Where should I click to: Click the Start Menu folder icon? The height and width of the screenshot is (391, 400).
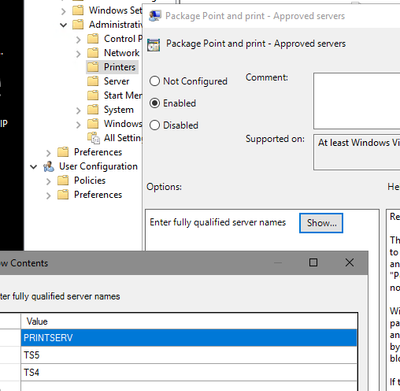coord(93,95)
